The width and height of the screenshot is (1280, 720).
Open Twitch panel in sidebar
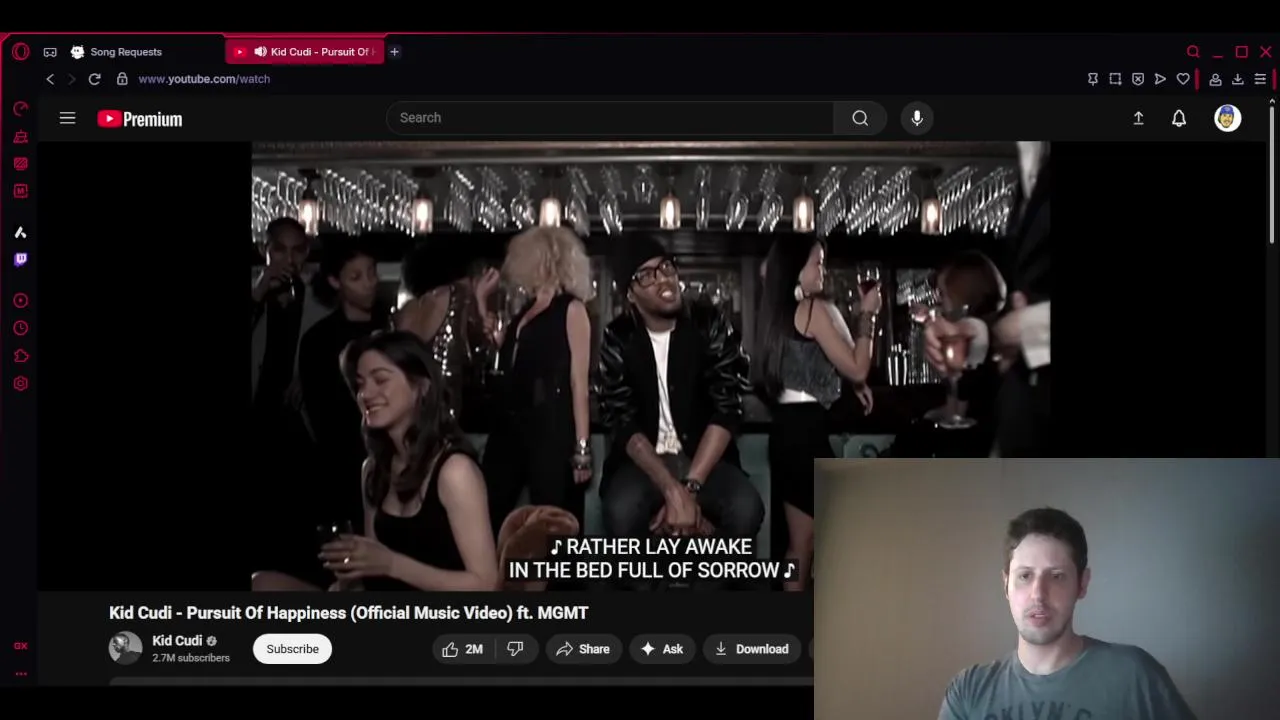click(20, 259)
